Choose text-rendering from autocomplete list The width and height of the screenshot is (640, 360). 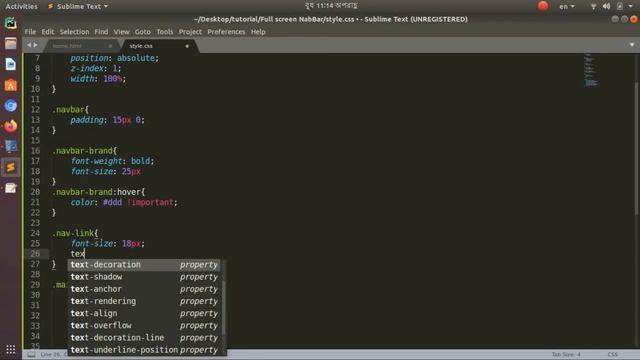(144, 301)
